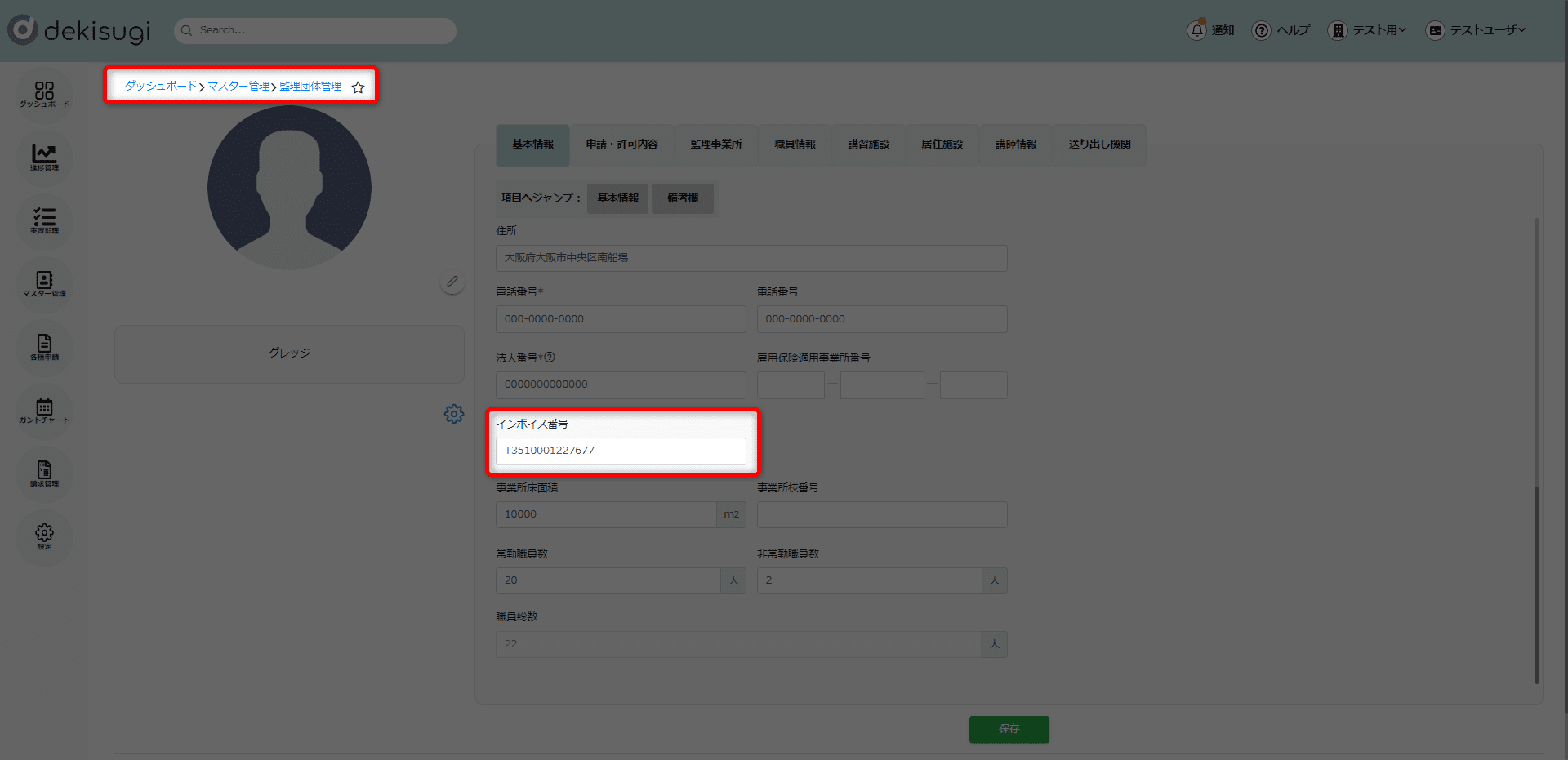Click the blue gear icon below name card
This screenshot has width=1568, height=760.
(x=454, y=414)
